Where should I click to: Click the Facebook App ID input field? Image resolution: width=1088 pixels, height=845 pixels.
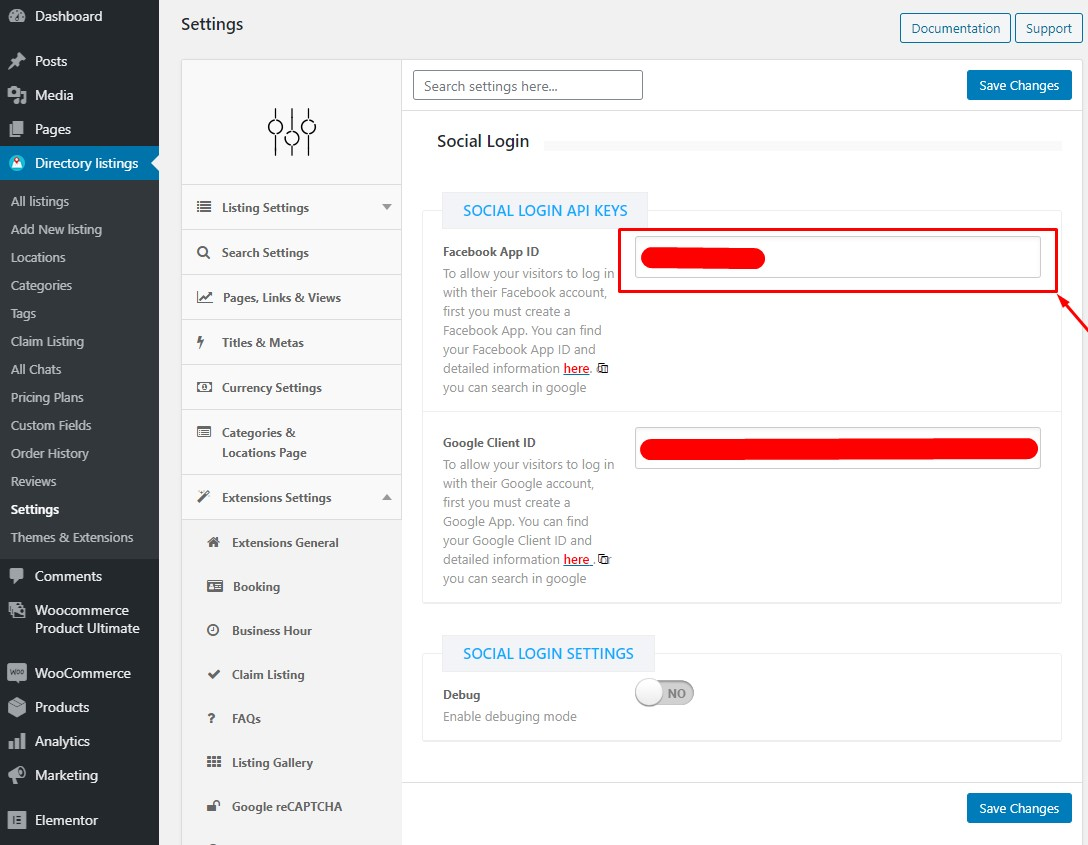(x=838, y=257)
